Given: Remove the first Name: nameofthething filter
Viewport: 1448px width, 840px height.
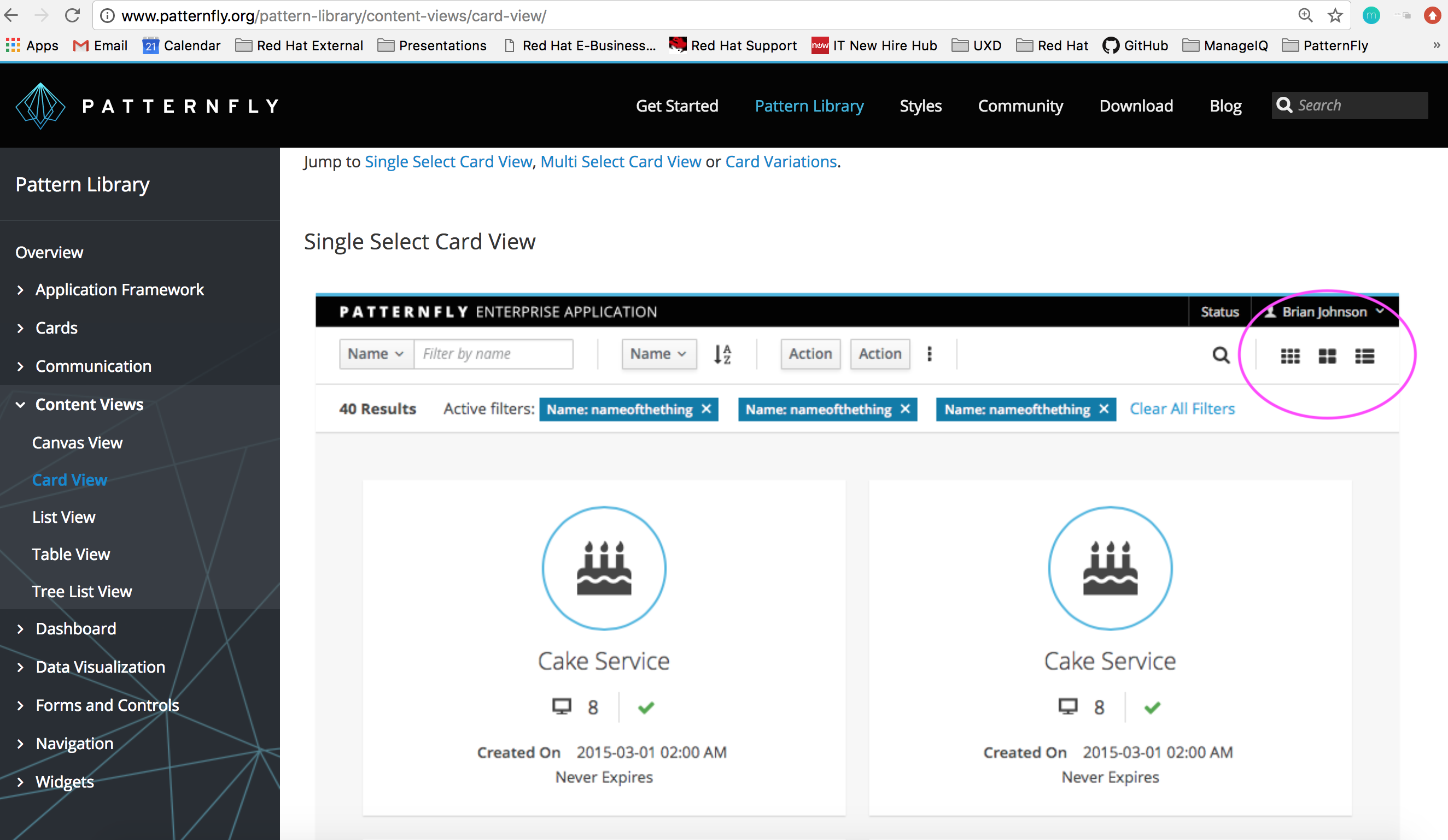Looking at the screenshot, I should click(x=706, y=409).
